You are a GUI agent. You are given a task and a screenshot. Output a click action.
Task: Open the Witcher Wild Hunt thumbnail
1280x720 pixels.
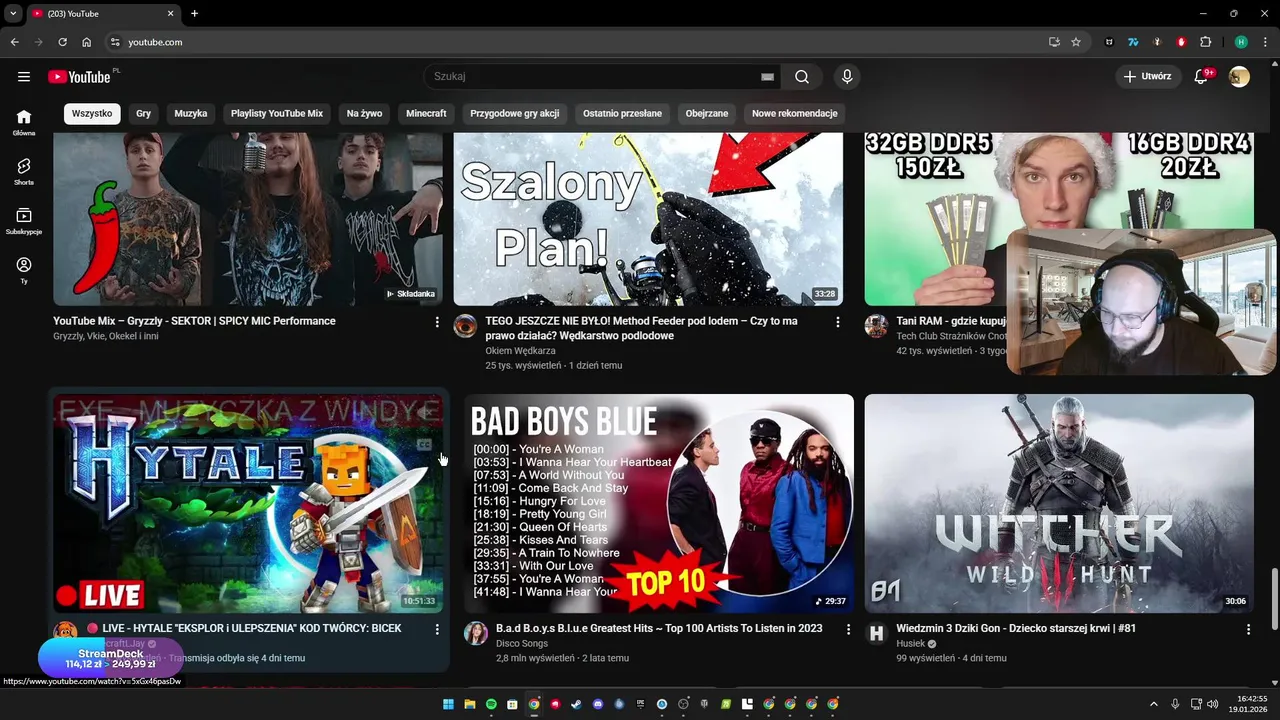click(x=1059, y=503)
